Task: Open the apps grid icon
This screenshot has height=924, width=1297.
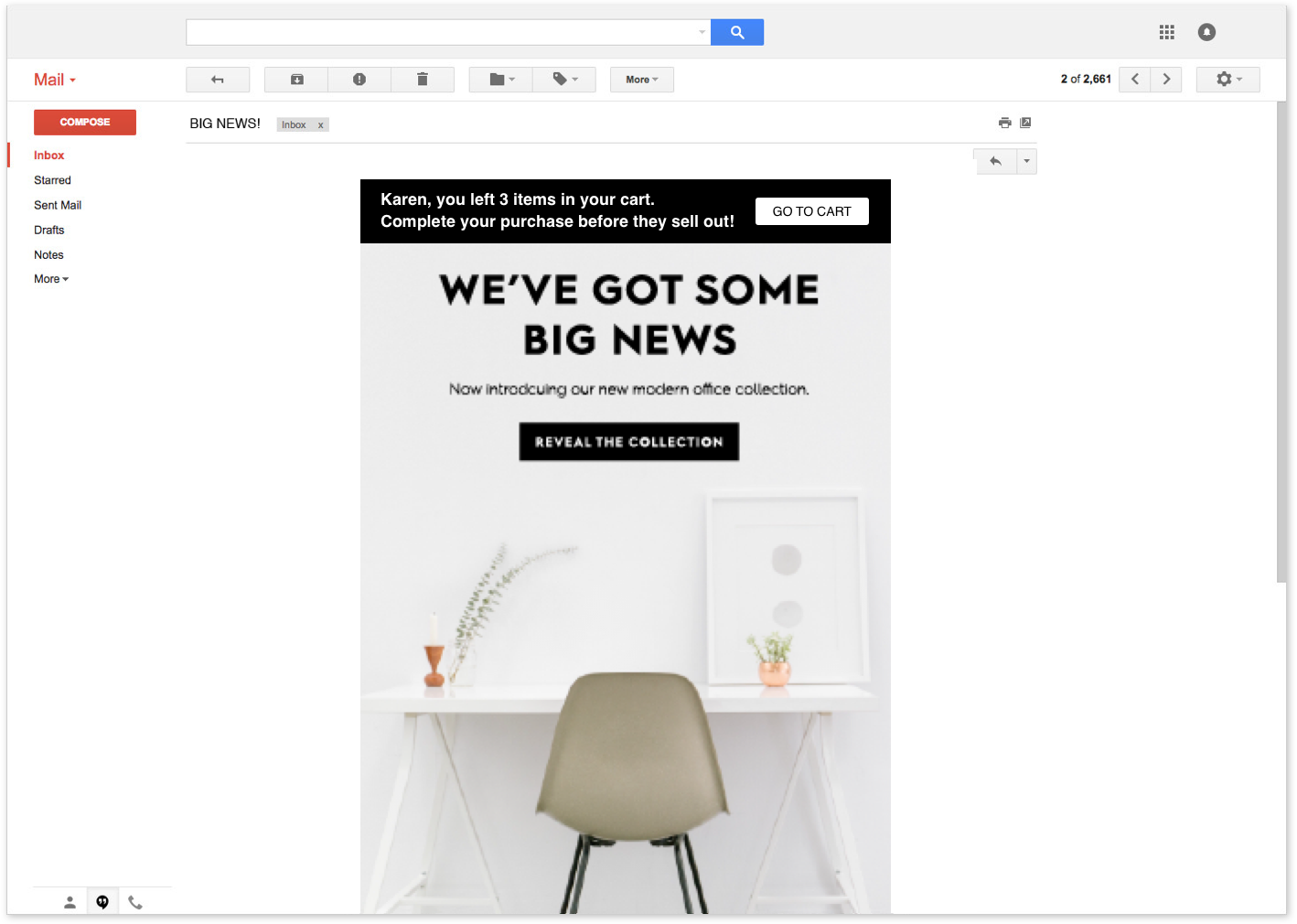Action: (x=1166, y=32)
